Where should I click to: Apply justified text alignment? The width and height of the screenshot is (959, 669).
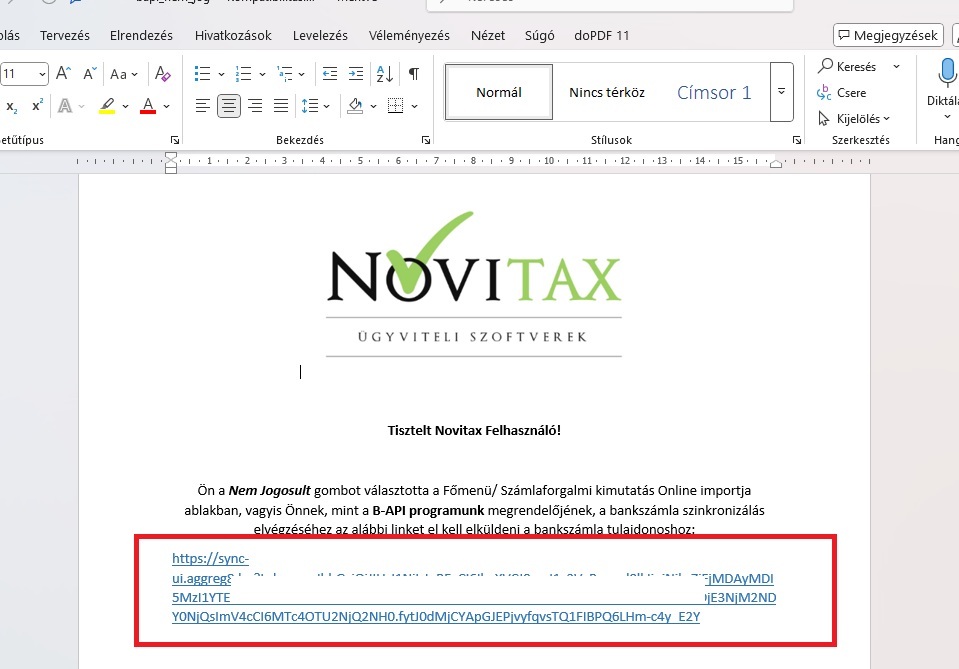281,106
